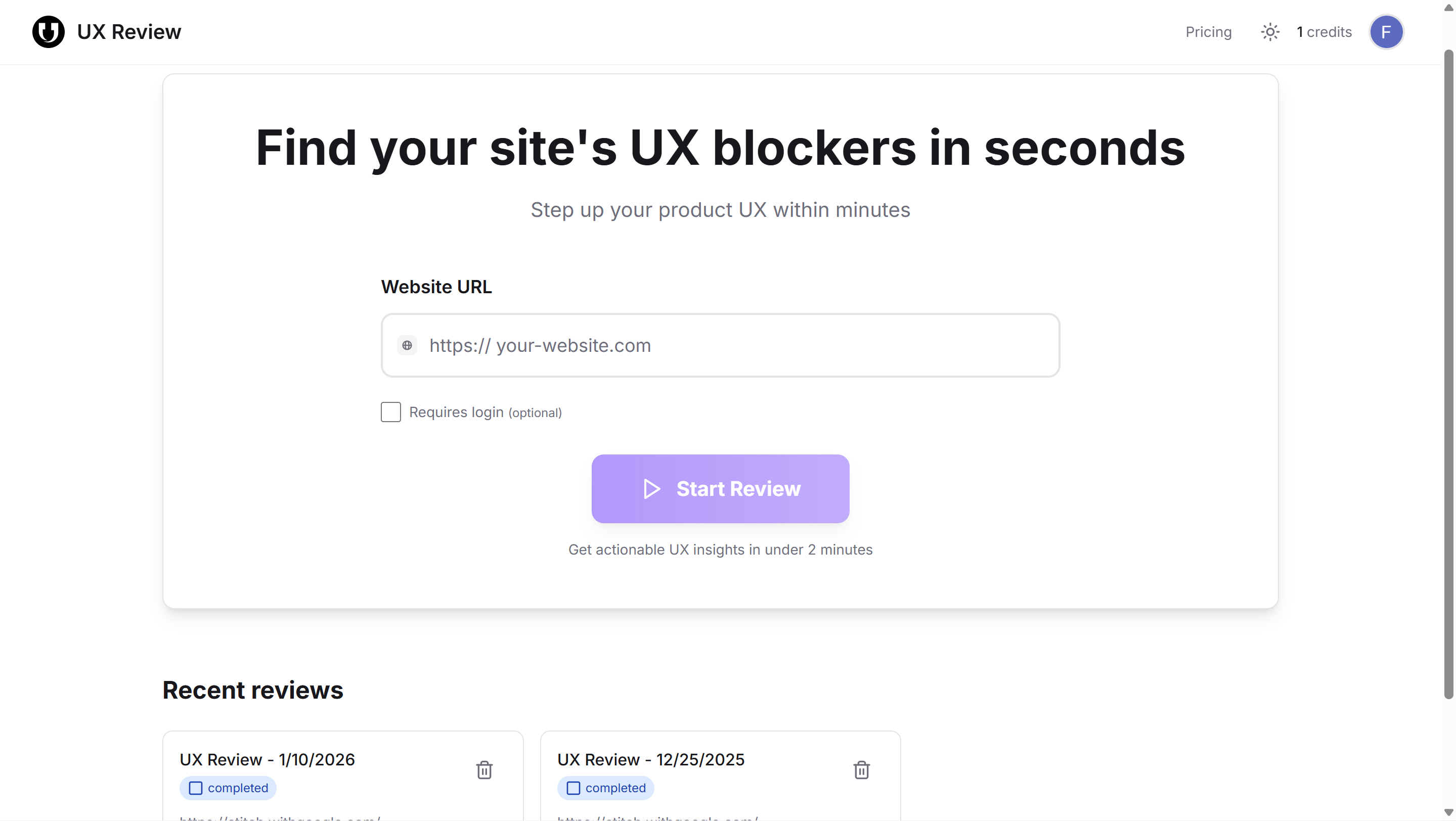The height and width of the screenshot is (821, 1456).
Task: Click the 1 credits indicator
Action: pos(1325,32)
